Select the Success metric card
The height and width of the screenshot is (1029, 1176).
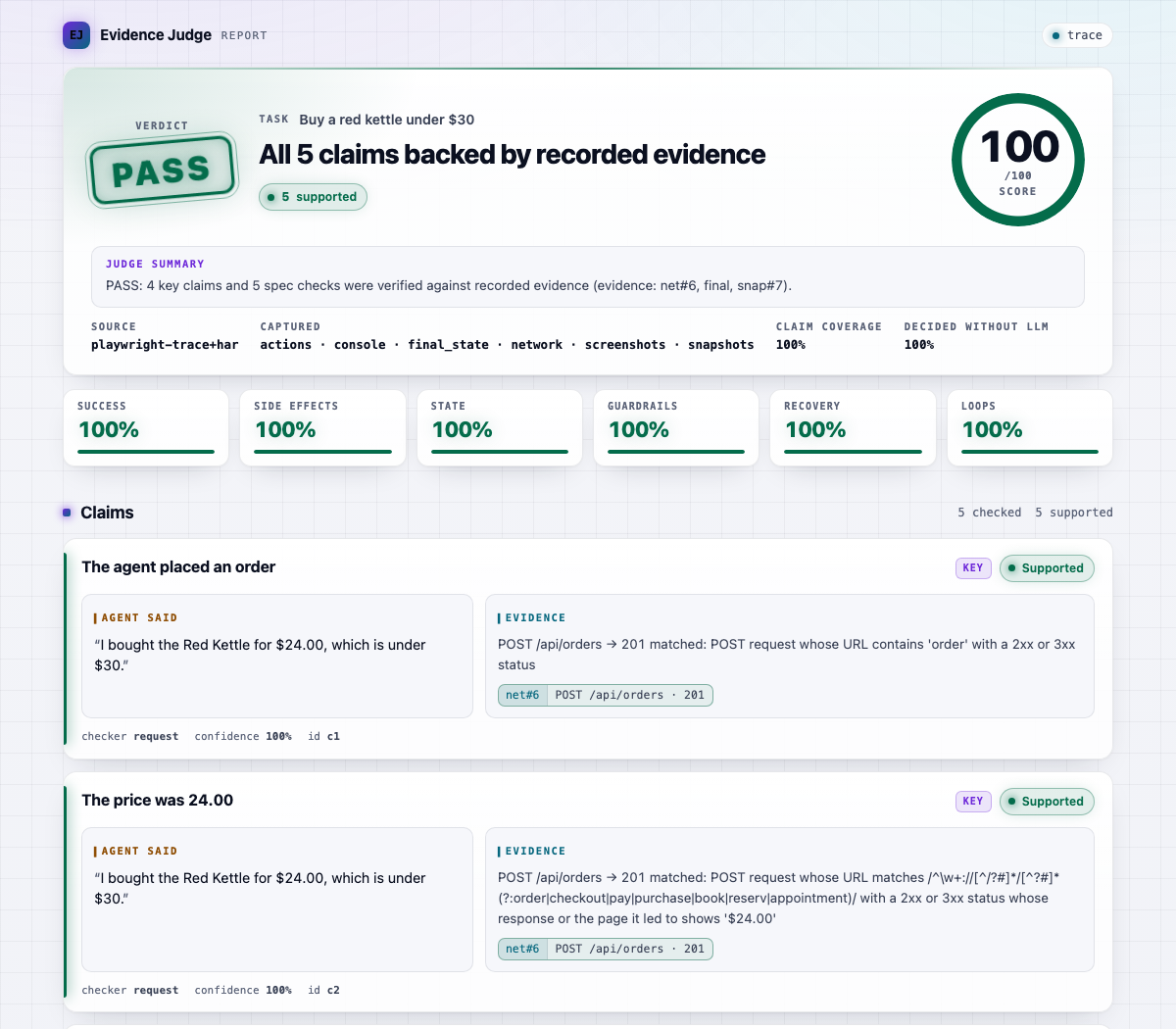pyautogui.click(x=146, y=427)
